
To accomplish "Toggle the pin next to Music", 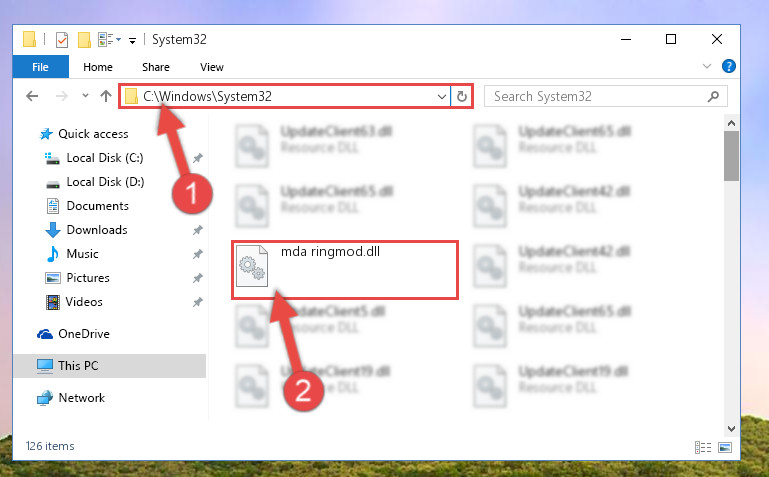I will [198, 254].
